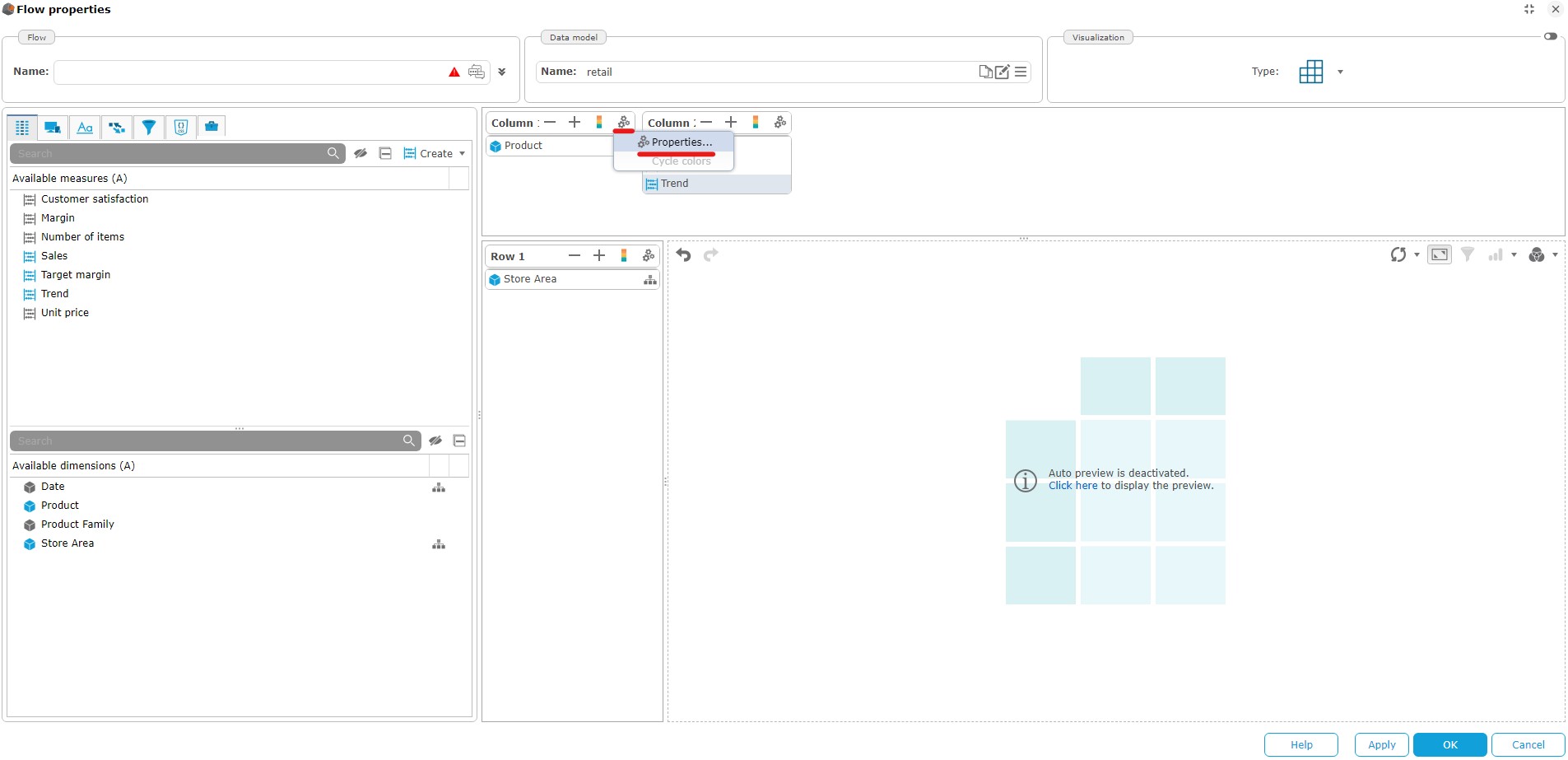The width and height of the screenshot is (1568, 760).
Task: Click the 'Click here' preview link
Action: [1072, 486]
